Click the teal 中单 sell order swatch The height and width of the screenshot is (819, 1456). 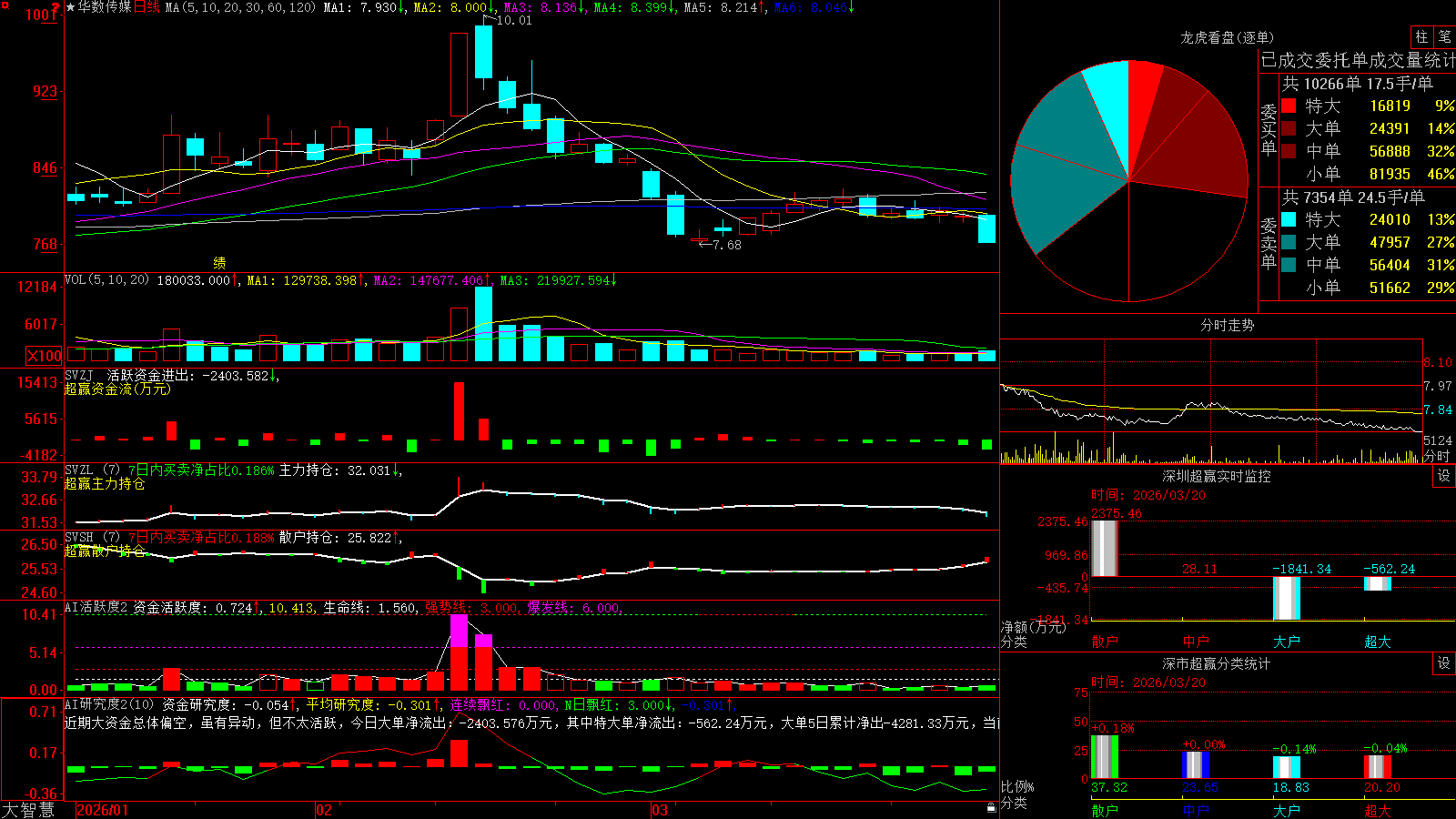[x=1289, y=265]
